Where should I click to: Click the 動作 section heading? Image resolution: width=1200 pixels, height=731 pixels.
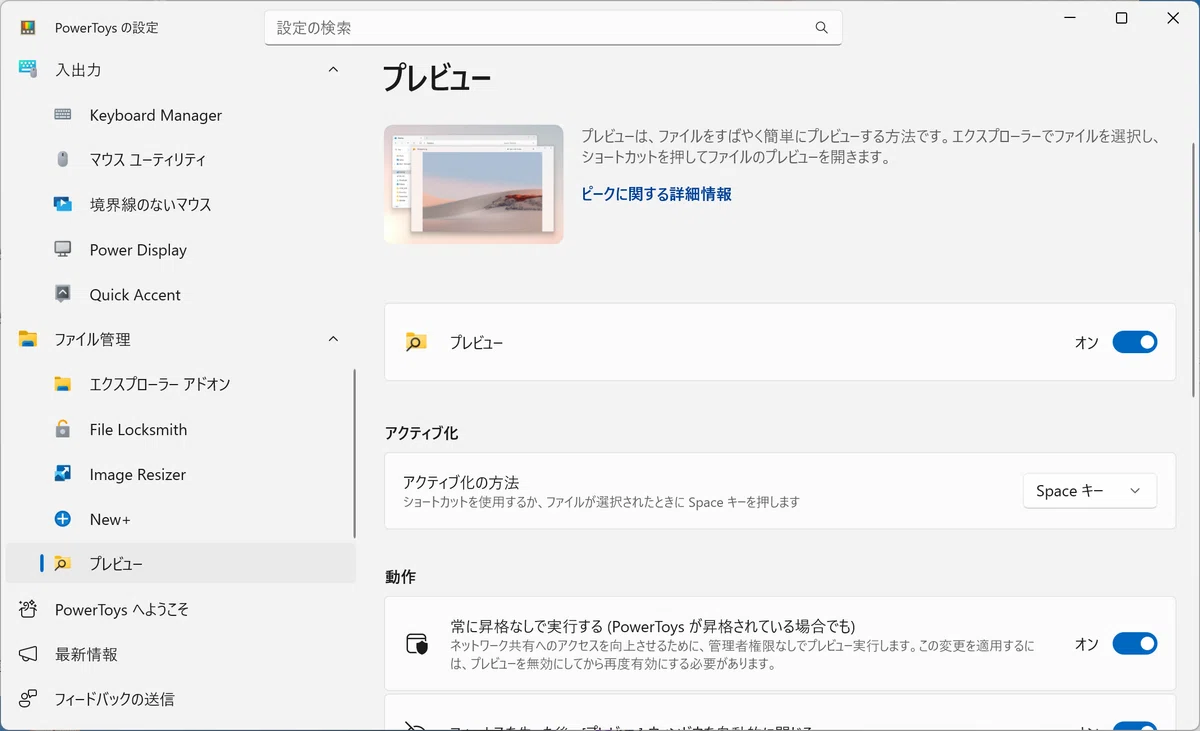click(400, 577)
